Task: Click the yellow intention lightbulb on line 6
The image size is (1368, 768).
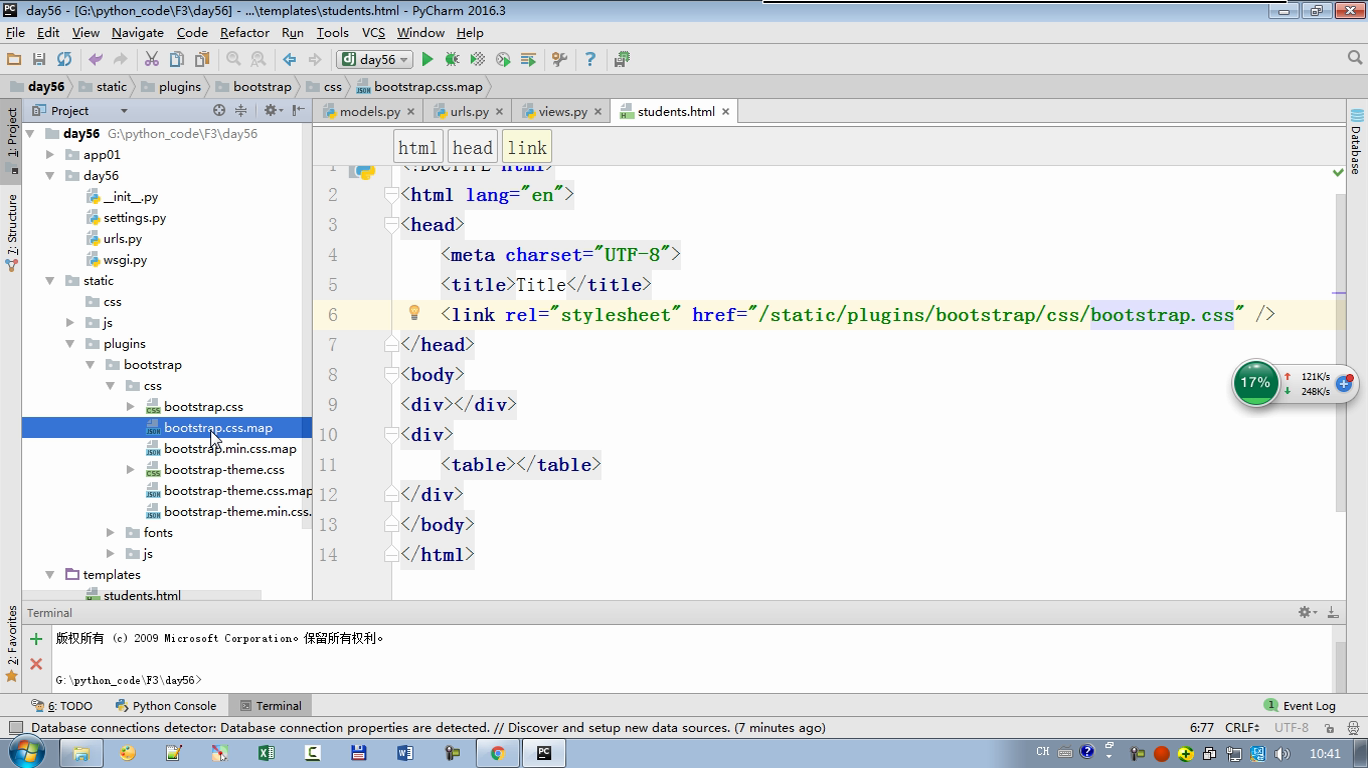Action: pyautogui.click(x=414, y=314)
